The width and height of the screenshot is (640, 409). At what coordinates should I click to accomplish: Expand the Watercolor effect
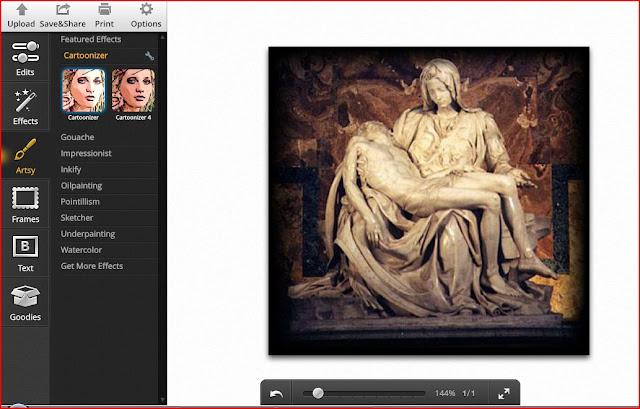point(81,250)
